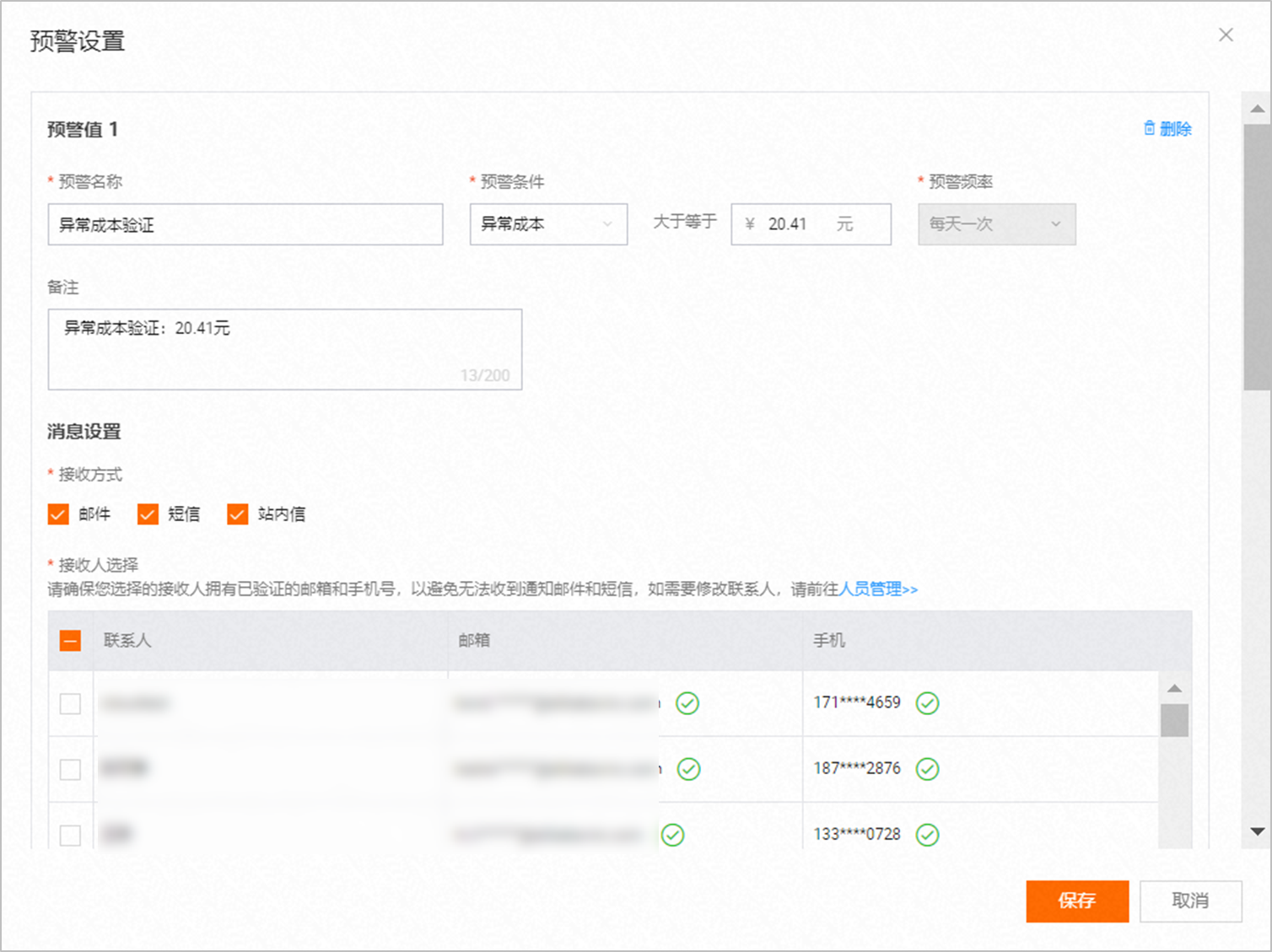Click the threshold amount field showing 20.41

click(811, 224)
